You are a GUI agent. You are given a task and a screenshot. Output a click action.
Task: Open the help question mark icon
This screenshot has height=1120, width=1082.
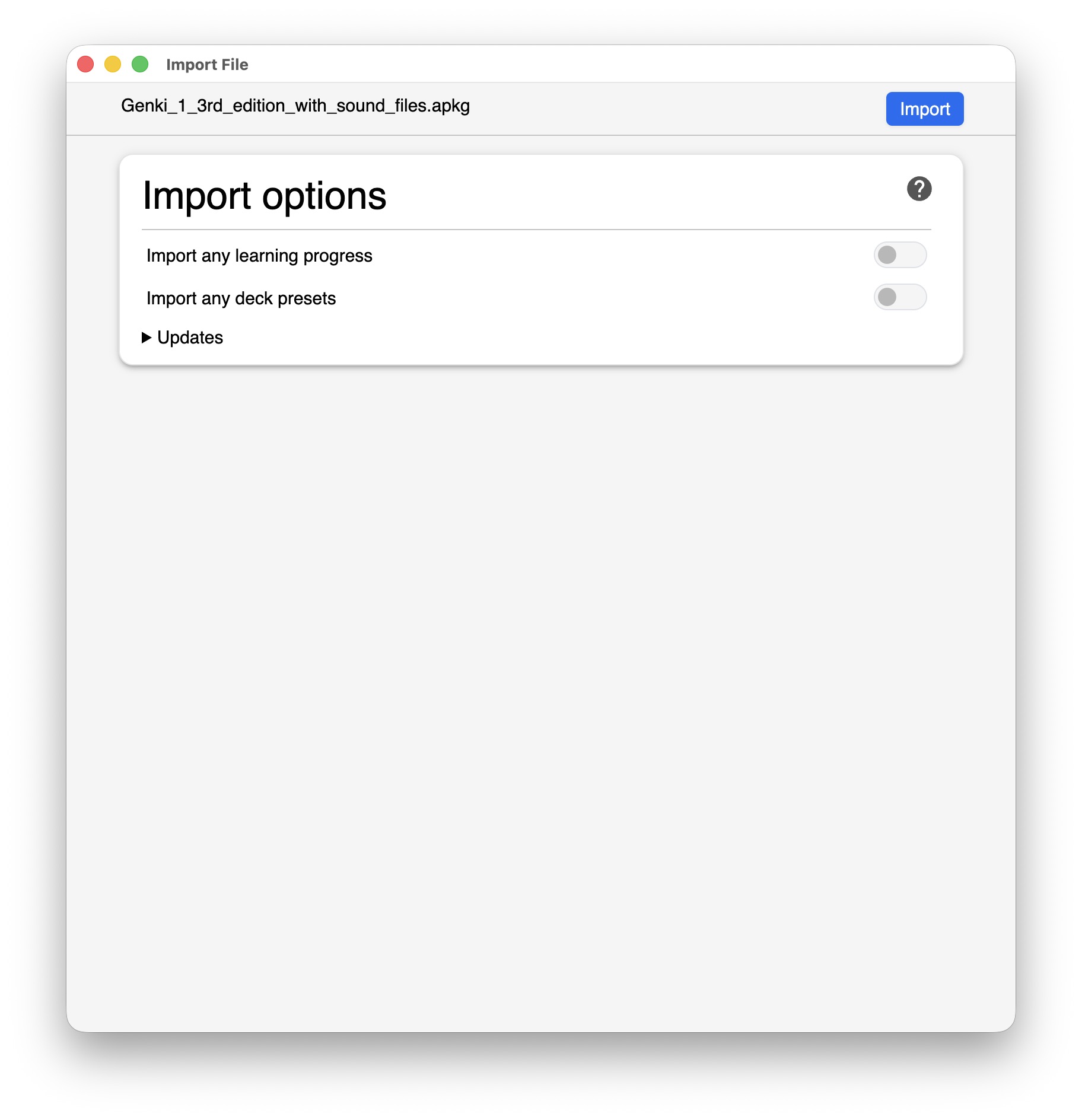[919, 189]
